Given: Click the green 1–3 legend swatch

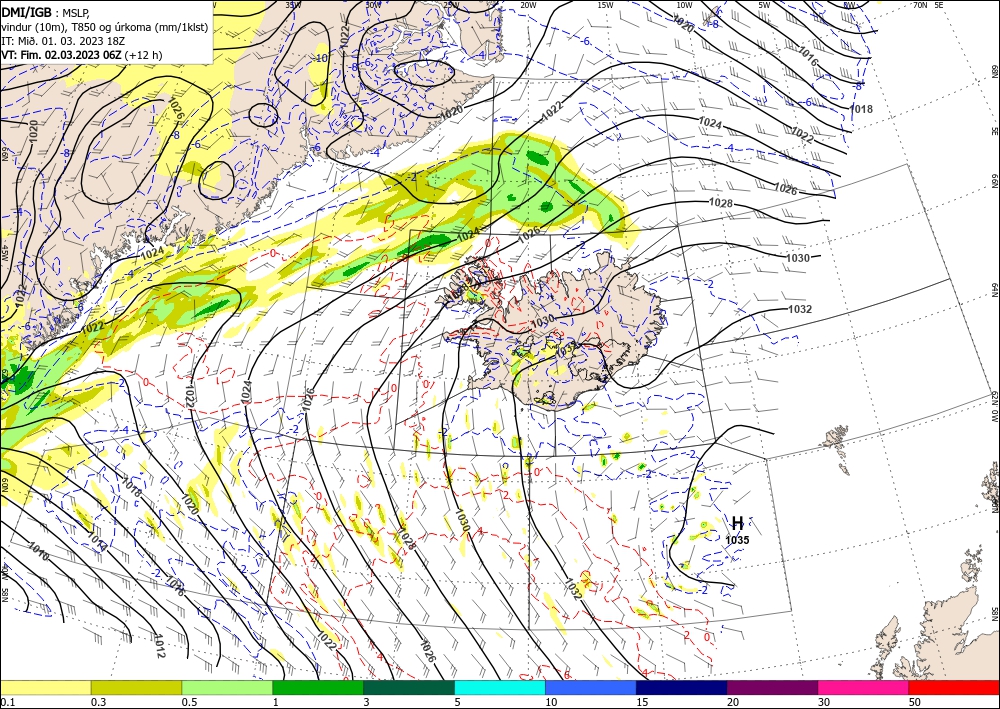Looking at the screenshot, I should (x=318, y=687).
